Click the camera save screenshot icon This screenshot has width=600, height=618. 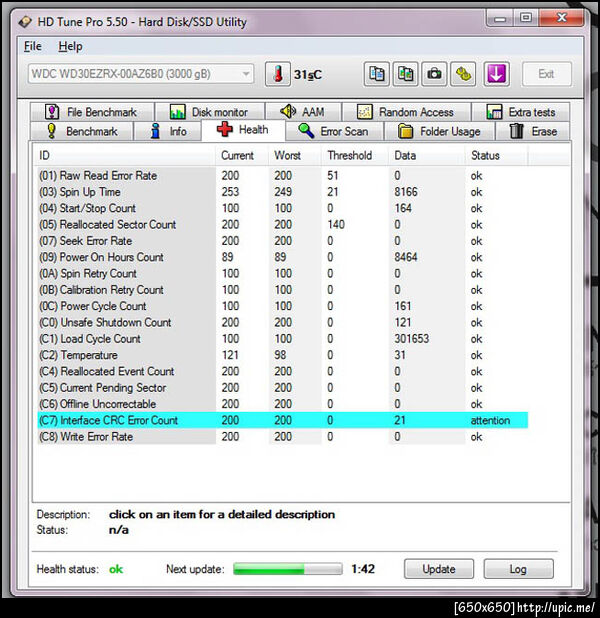pyautogui.click(x=434, y=74)
